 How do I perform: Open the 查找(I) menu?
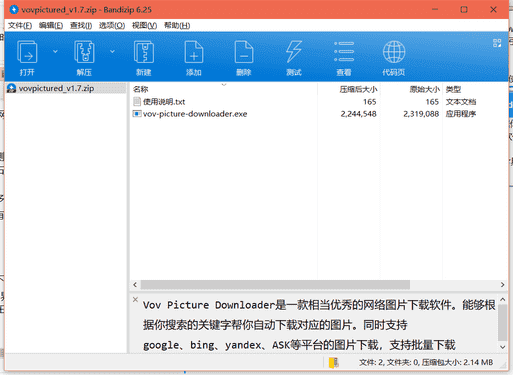pyautogui.click(x=81, y=26)
